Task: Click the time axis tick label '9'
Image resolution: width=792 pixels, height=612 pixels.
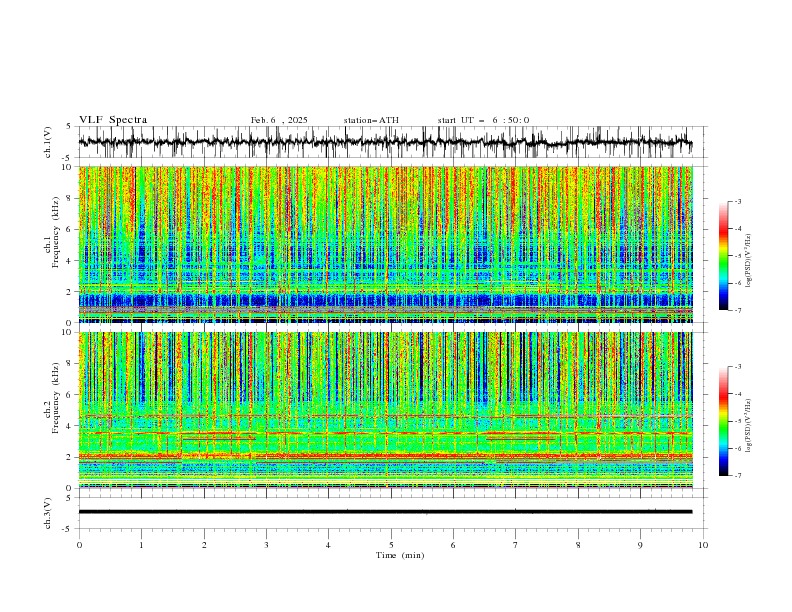Action: tap(640, 545)
